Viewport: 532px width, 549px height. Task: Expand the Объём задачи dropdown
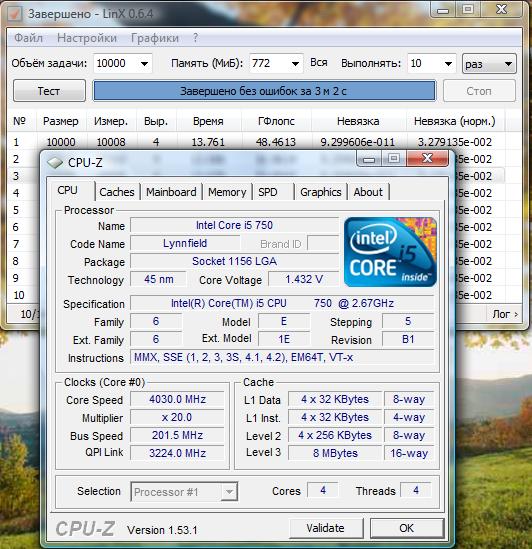pyautogui.click(x=144, y=64)
